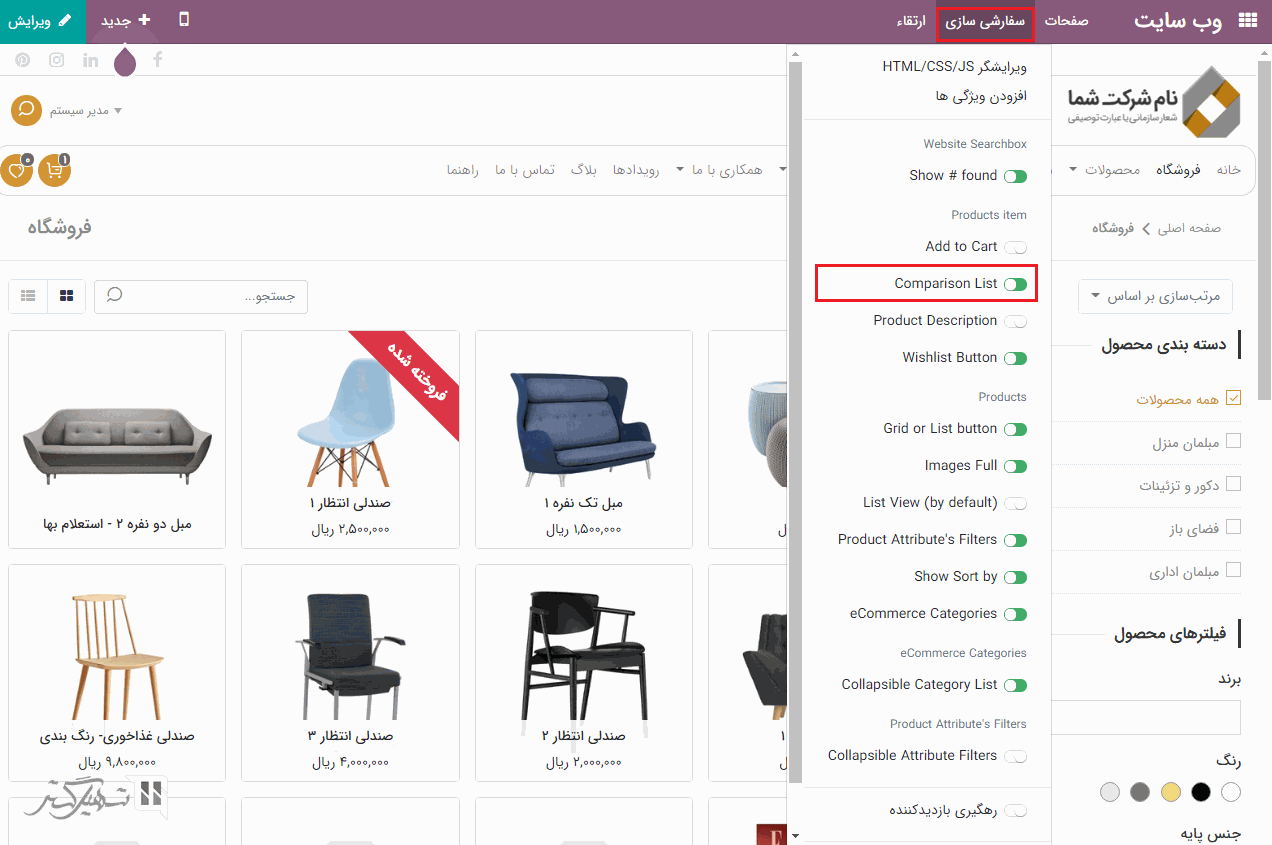This screenshot has width=1272, height=845.
Task: Toggle Show Sort by switch
Action: pyautogui.click(x=1016, y=577)
